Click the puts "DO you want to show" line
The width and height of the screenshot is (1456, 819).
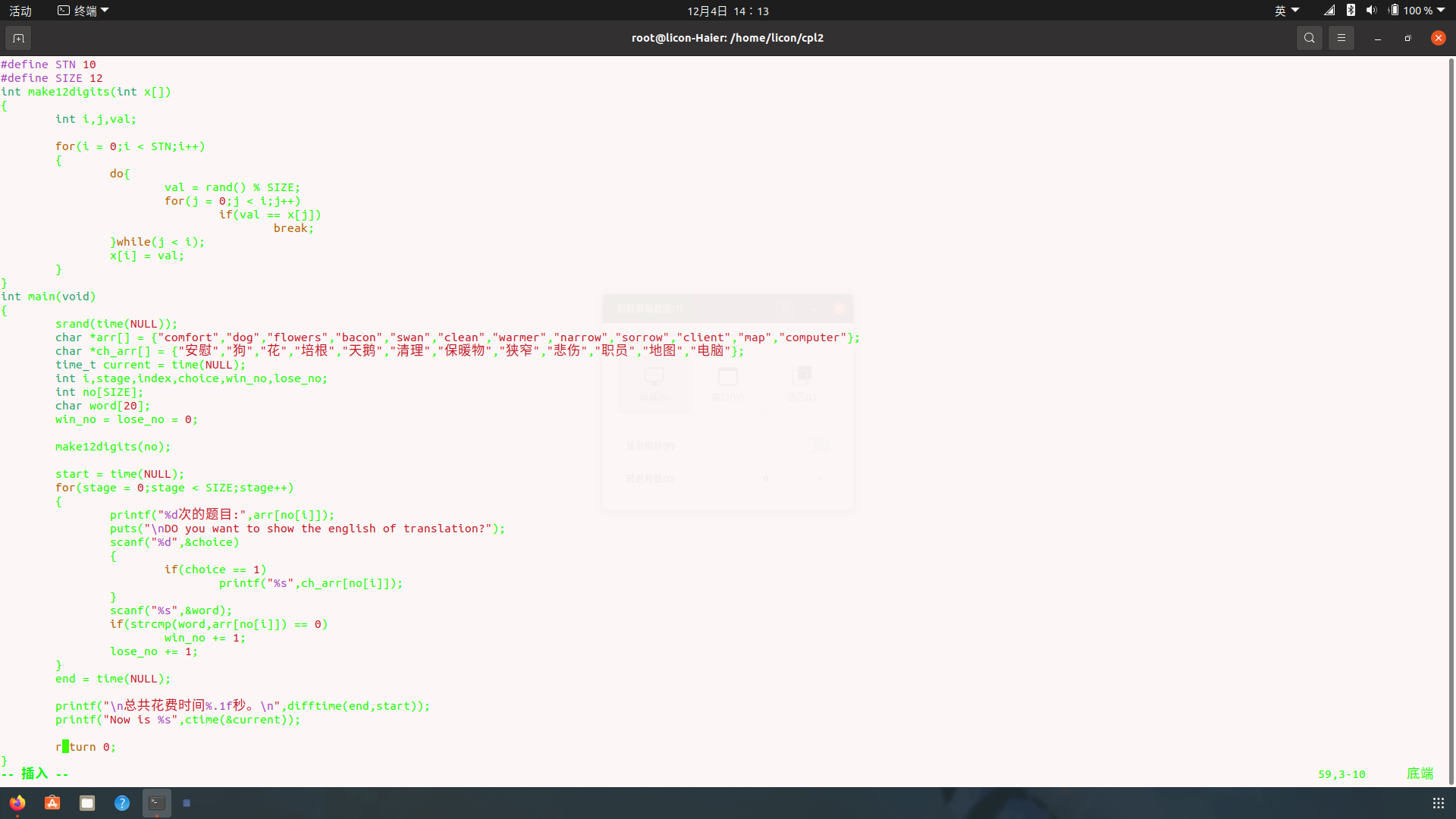pos(307,529)
